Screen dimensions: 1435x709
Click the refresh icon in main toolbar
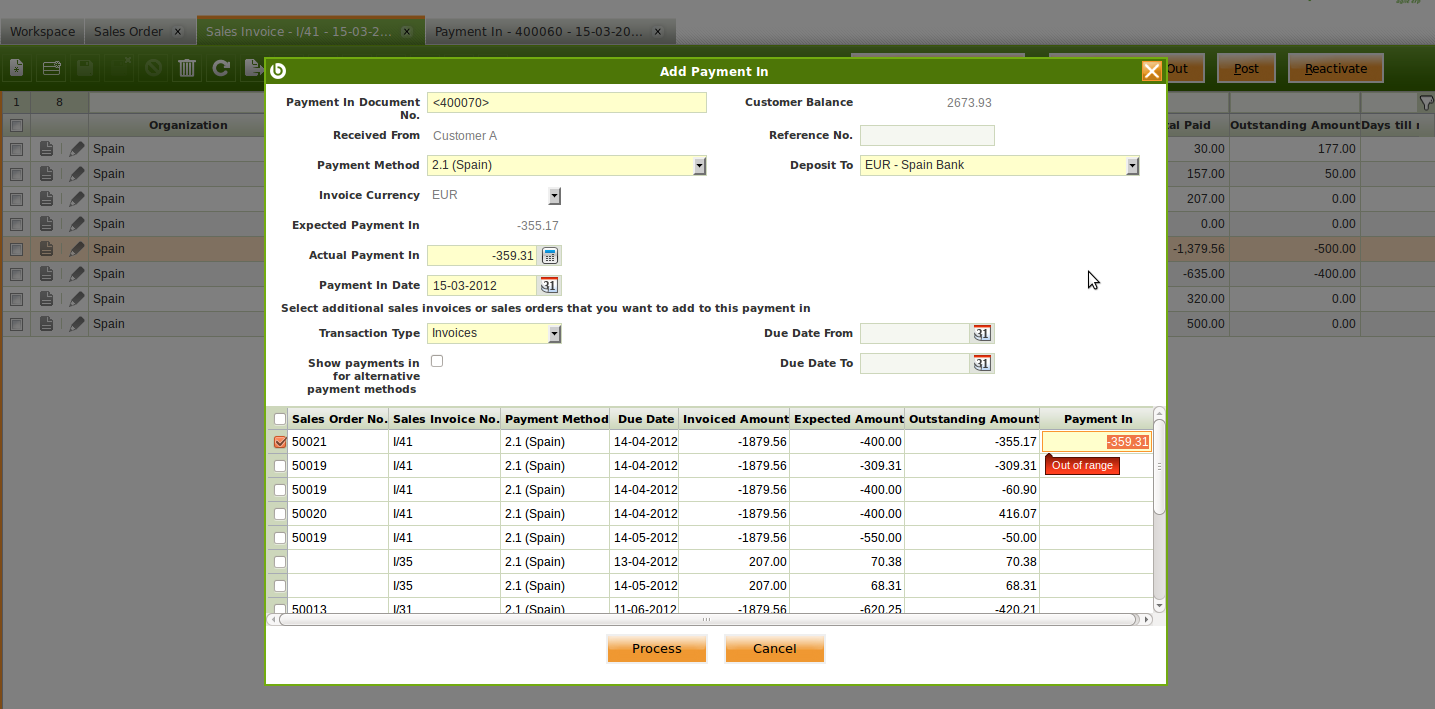(221, 68)
